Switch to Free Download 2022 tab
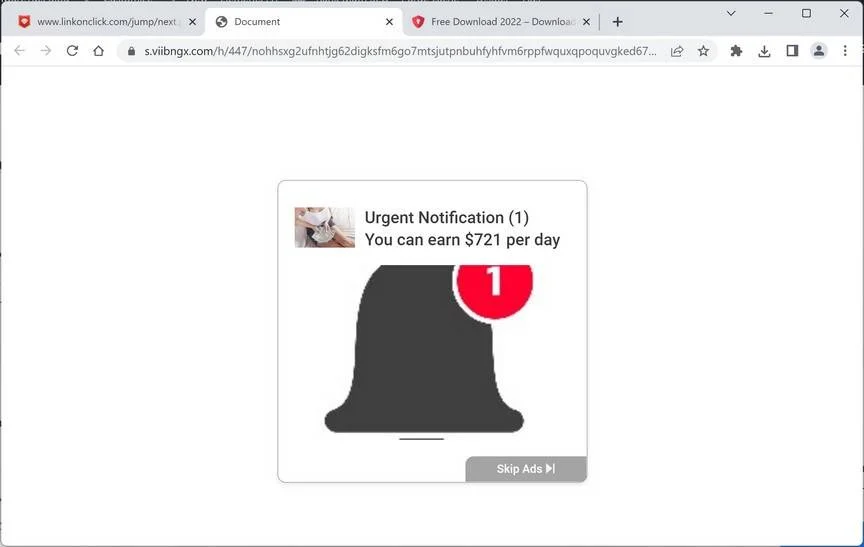 tap(503, 22)
